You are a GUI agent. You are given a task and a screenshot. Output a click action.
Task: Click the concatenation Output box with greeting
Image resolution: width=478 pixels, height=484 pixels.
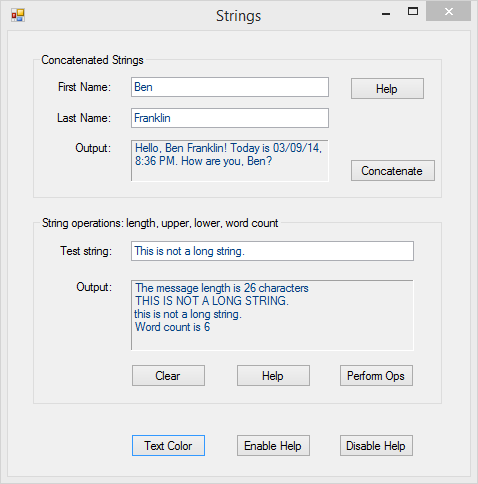230,161
